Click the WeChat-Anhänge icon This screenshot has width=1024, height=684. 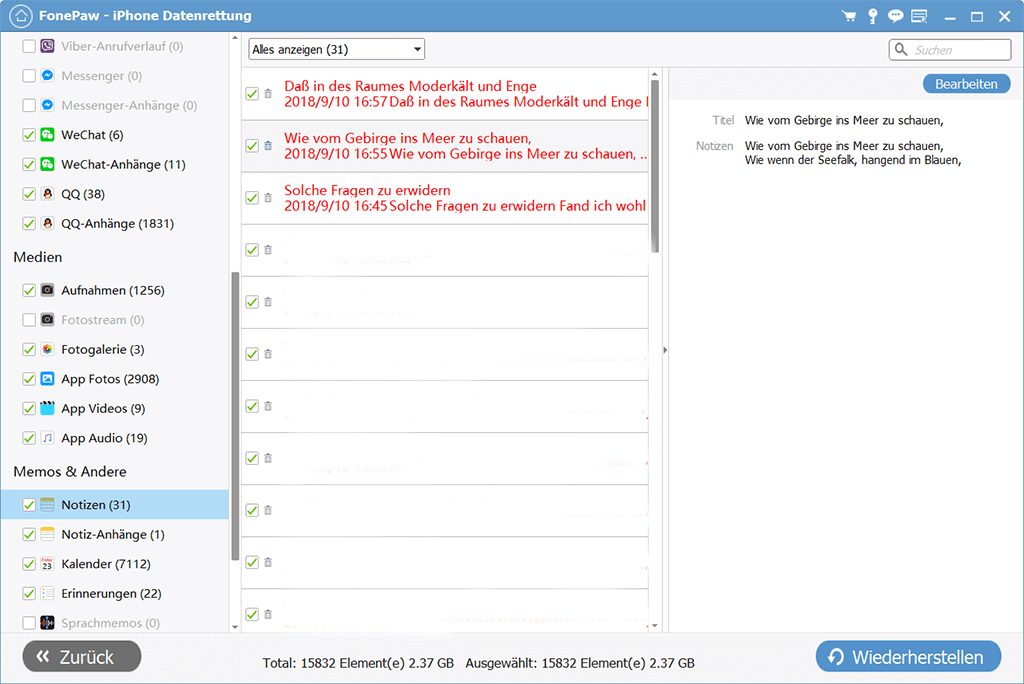click(x=47, y=164)
